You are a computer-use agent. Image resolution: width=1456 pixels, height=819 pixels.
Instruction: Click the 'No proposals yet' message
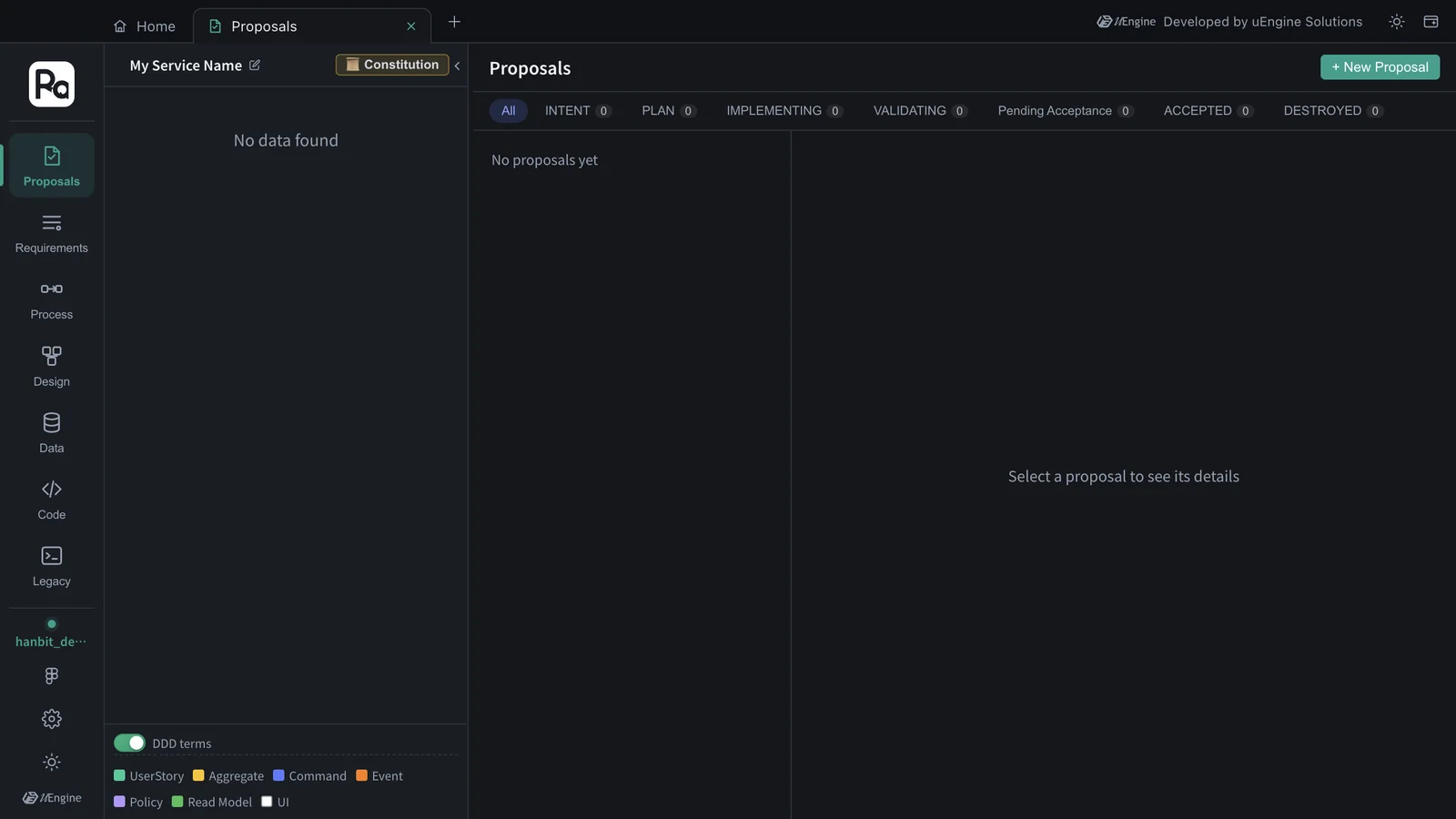point(544,160)
